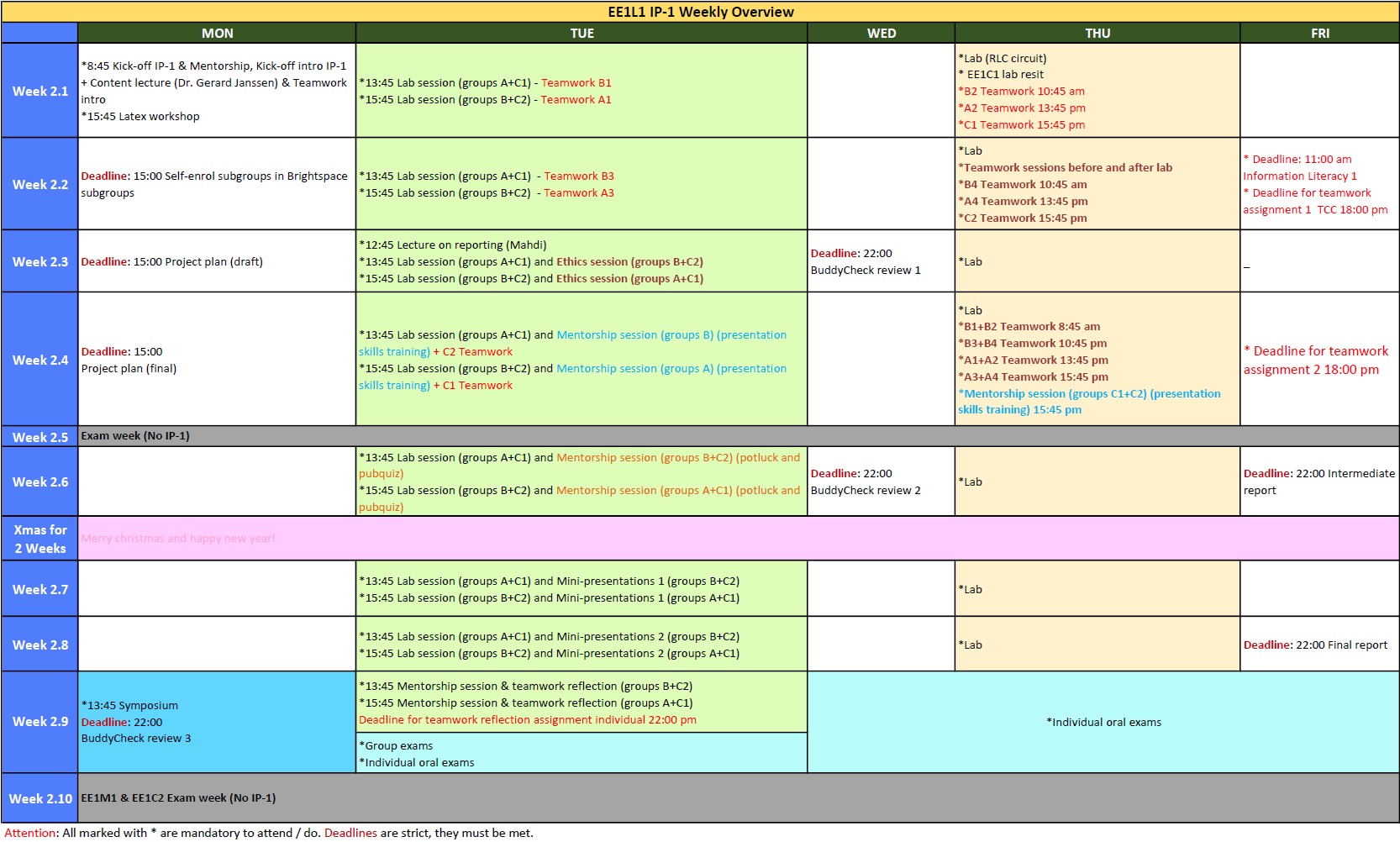Image resolution: width=1400 pixels, height=842 pixels.
Task: Click the Week 2.1 row label
Action: (x=39, y=91)
